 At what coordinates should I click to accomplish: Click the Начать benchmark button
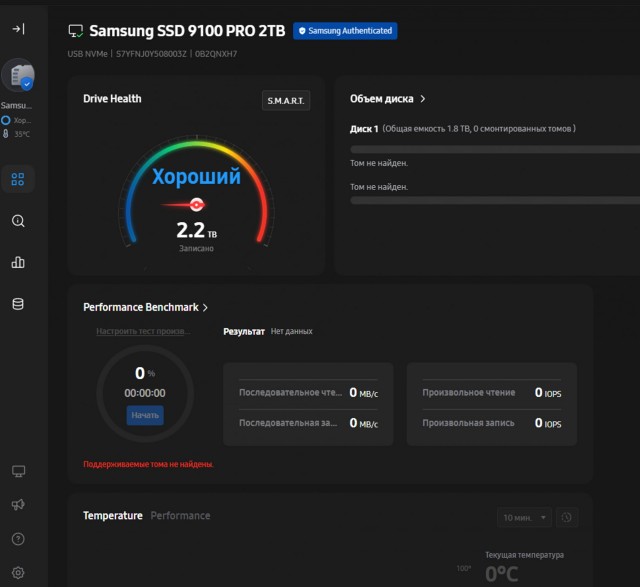145,415
